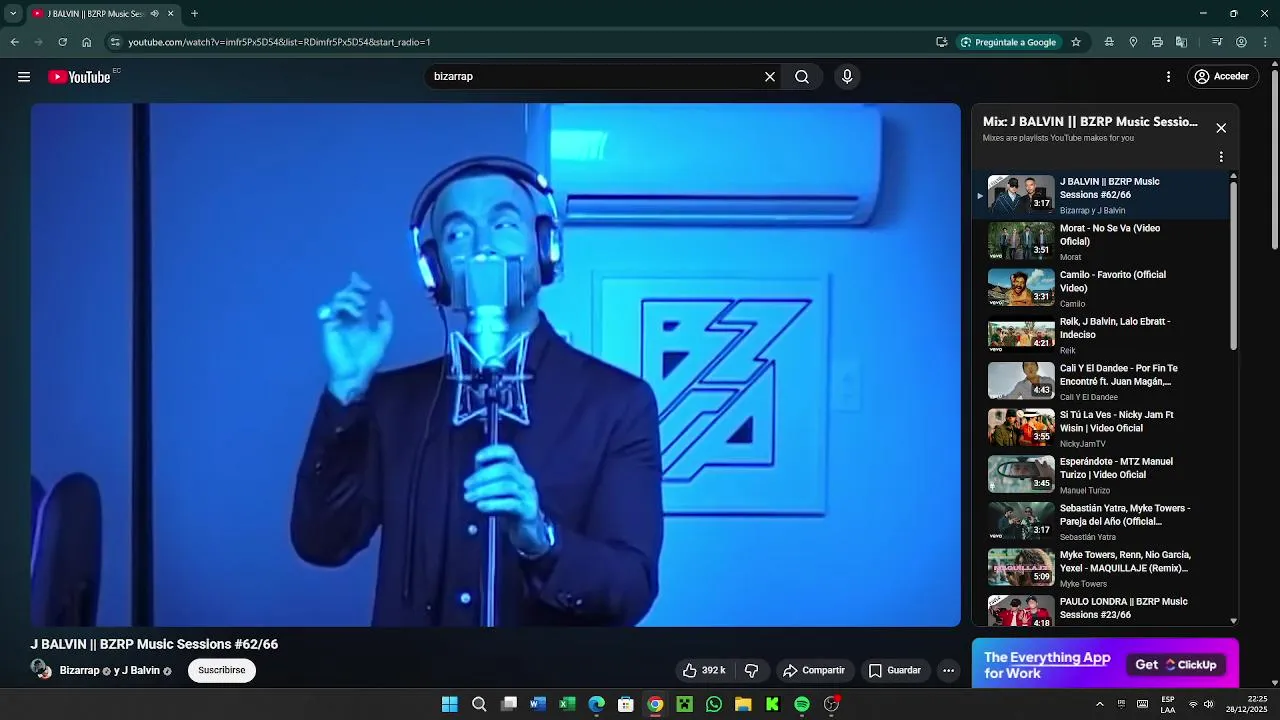Click the Guardar save button
Viewport: 1280px width, 720px height.
(895, 670)
